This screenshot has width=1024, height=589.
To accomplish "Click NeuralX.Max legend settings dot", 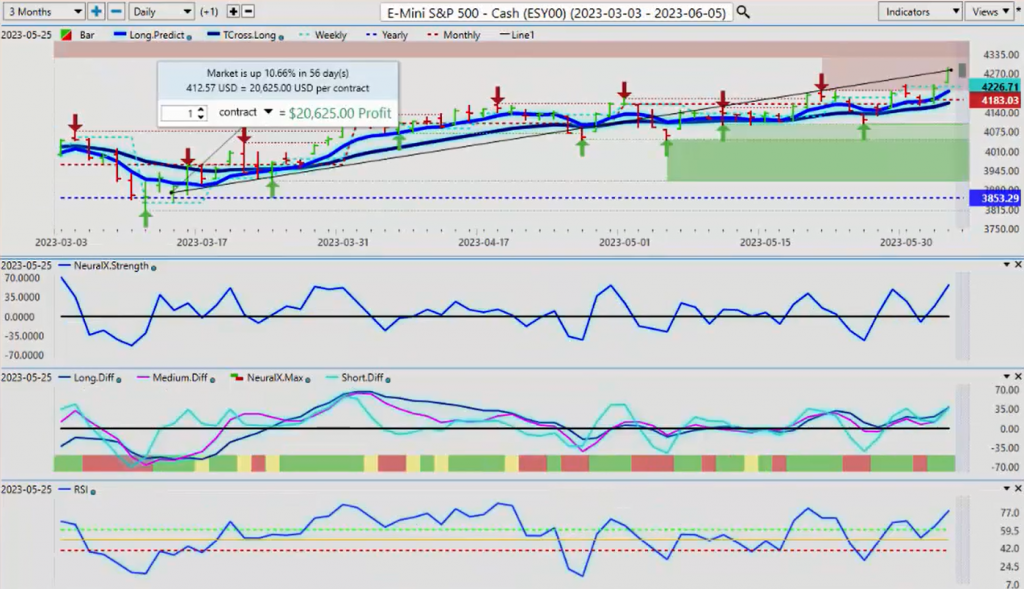I will point(308,379).
